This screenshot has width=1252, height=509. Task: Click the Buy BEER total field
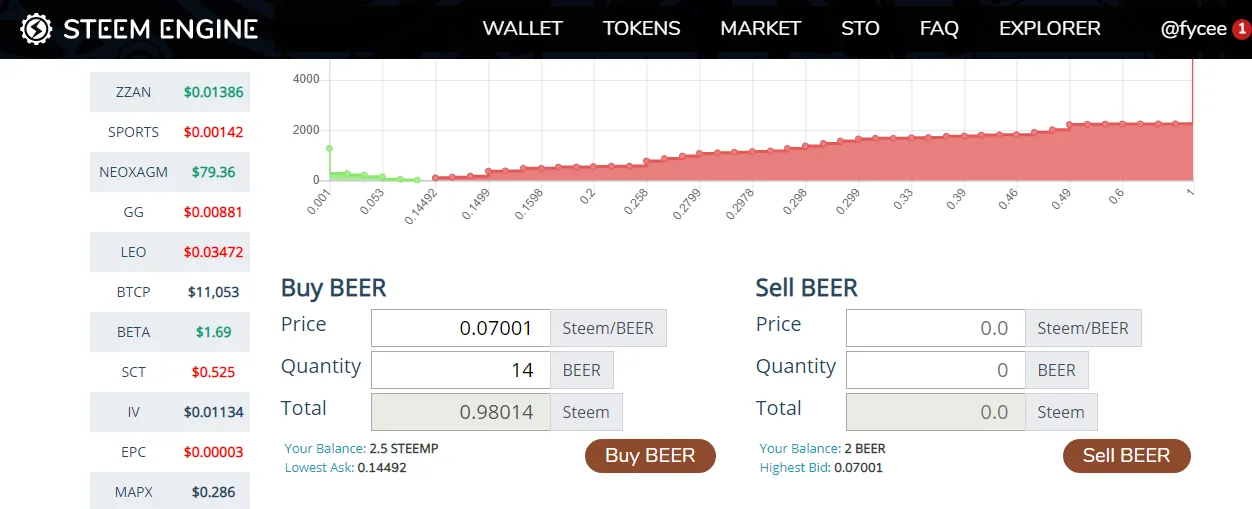point(461,412)
